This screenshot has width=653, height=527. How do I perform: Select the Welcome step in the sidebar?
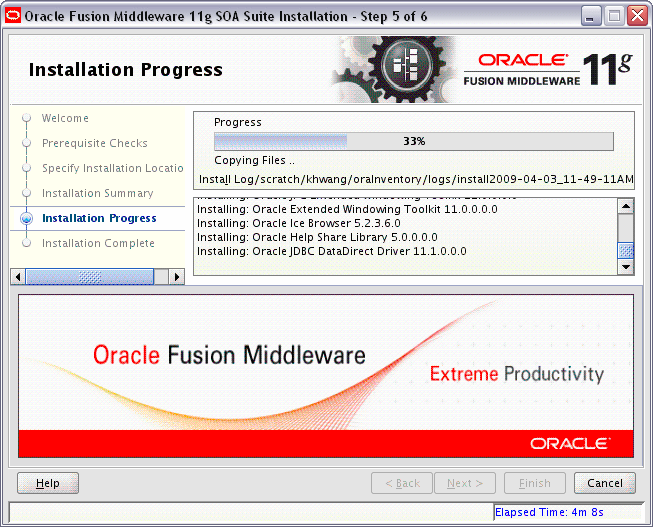(65, 118)
